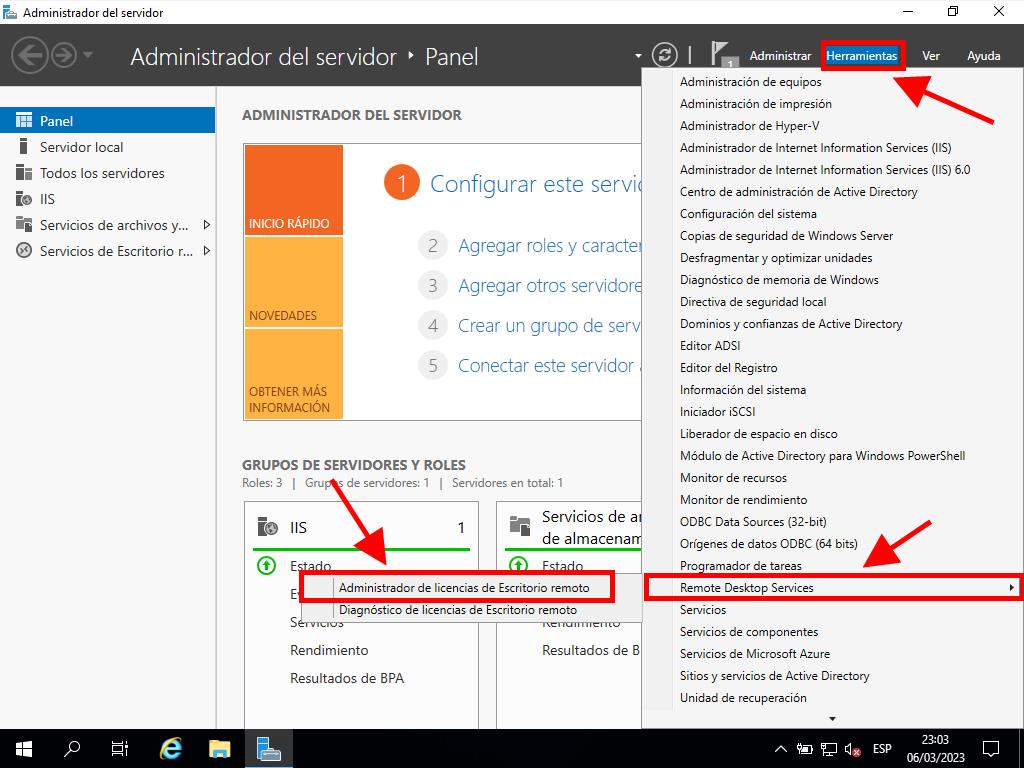The height and width of the screenshot is (768, 1024).
Task: Open Liberador de espacio en disco
Action: tap(758, 434)
